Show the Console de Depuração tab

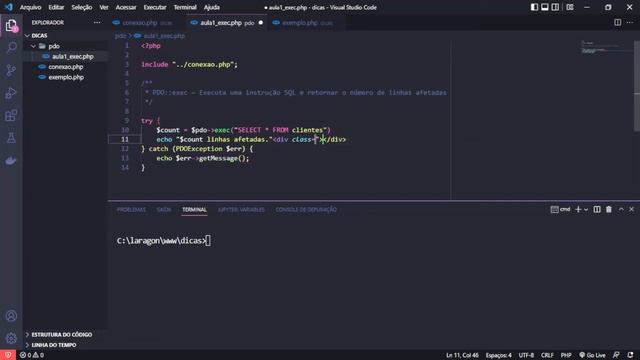click(x=306, y=210)
